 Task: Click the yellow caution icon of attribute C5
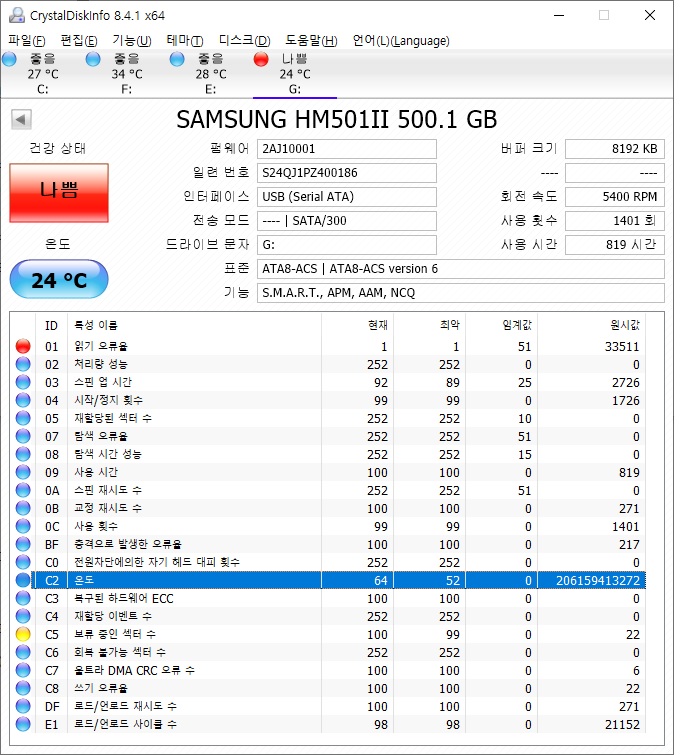coord(23,634)
